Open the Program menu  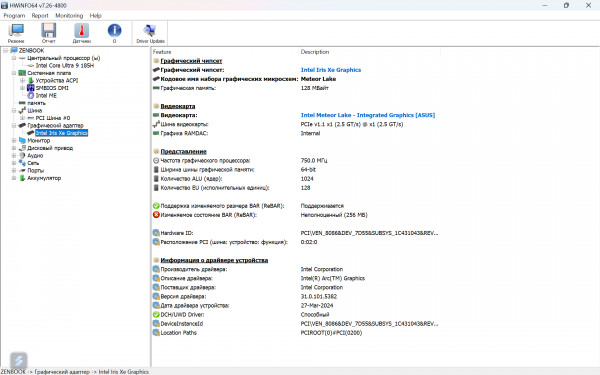[x=14, y=16]
